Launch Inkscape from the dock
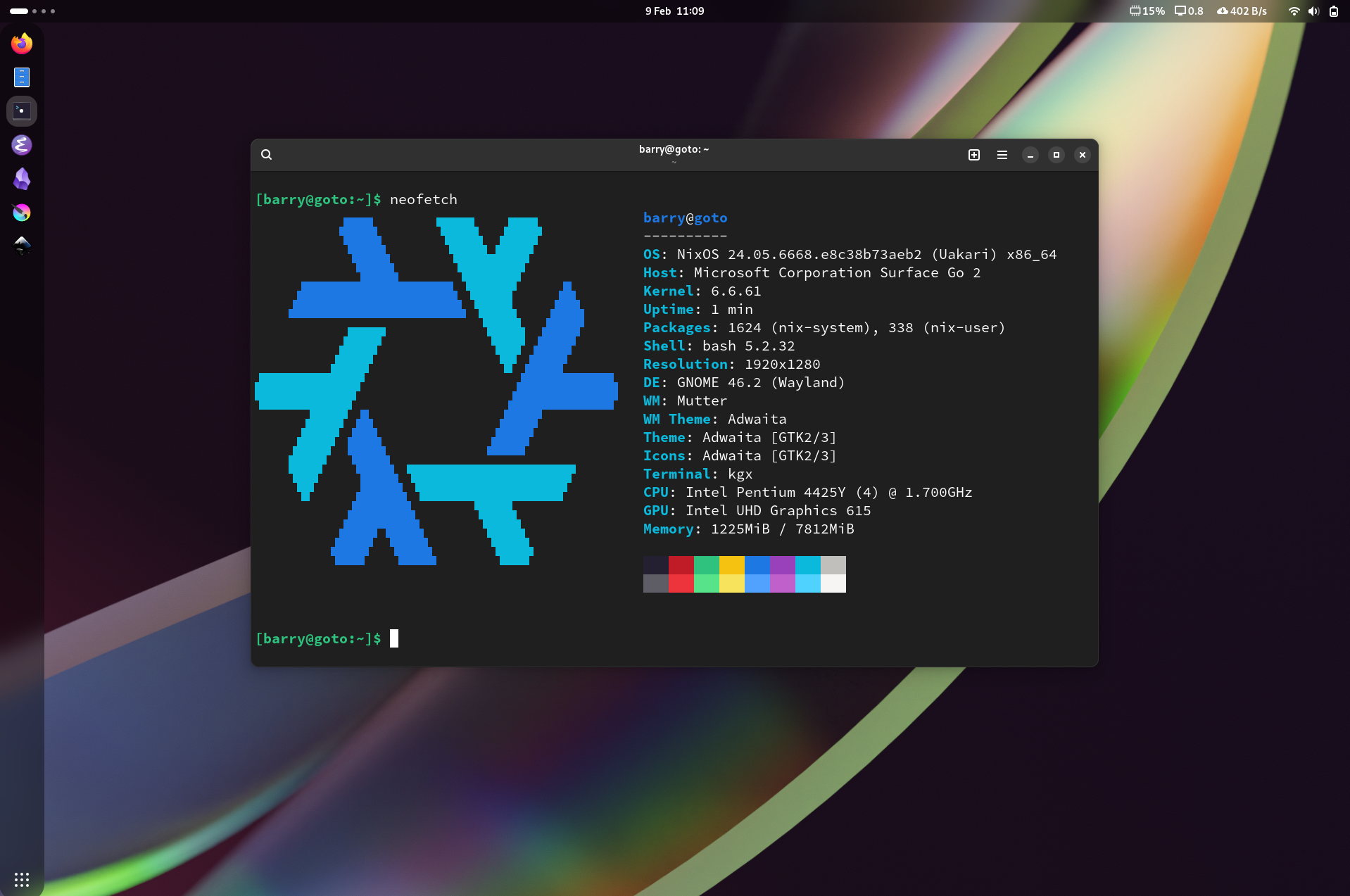Viewport: 1350px width, 896px height. click(x=22, y=245)
